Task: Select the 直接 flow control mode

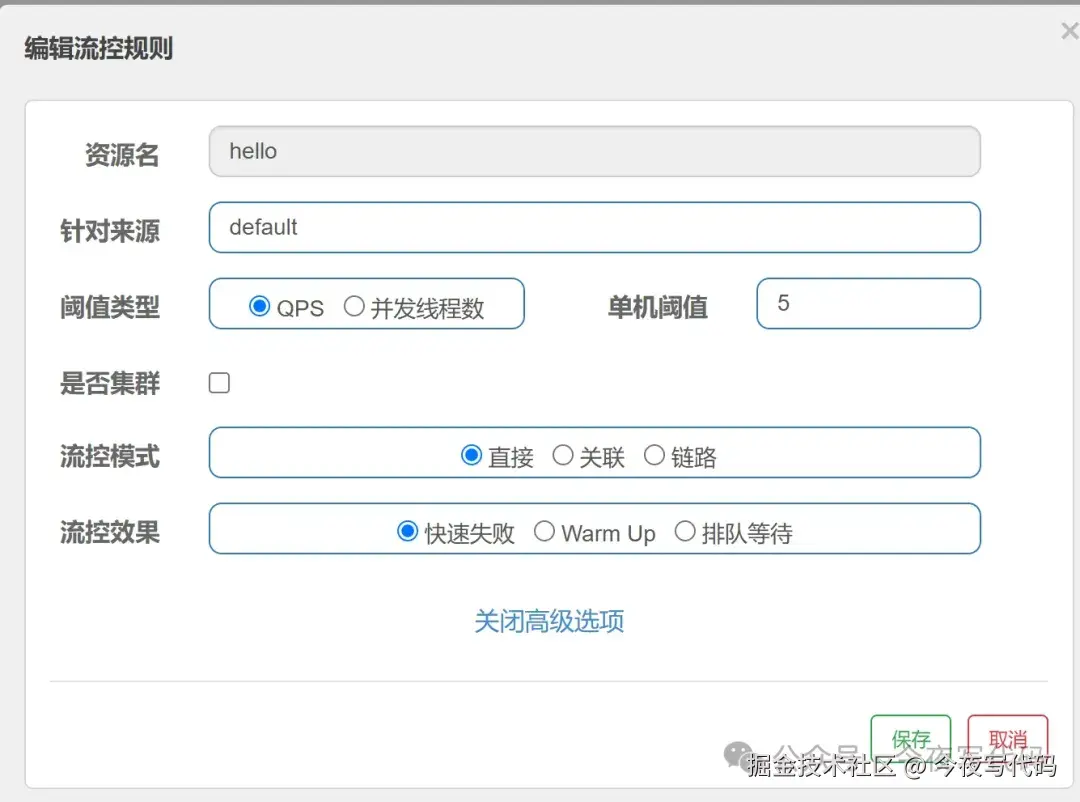Action: (x=471, y=454)
